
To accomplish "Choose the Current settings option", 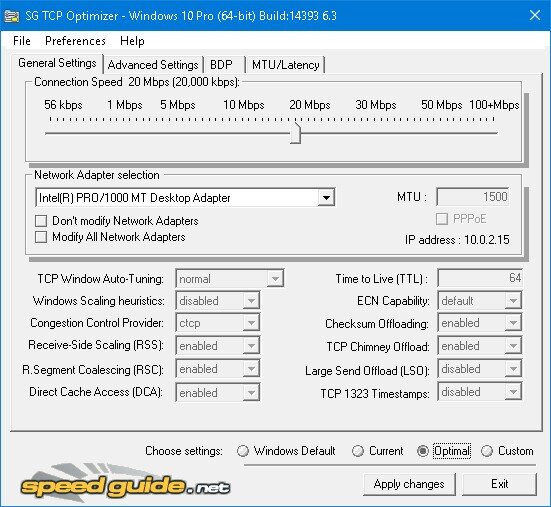I will (358, 451).
